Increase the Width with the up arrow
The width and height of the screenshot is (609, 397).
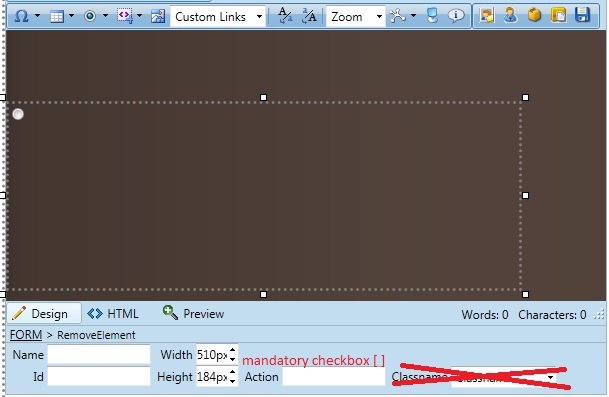[232, 350]
